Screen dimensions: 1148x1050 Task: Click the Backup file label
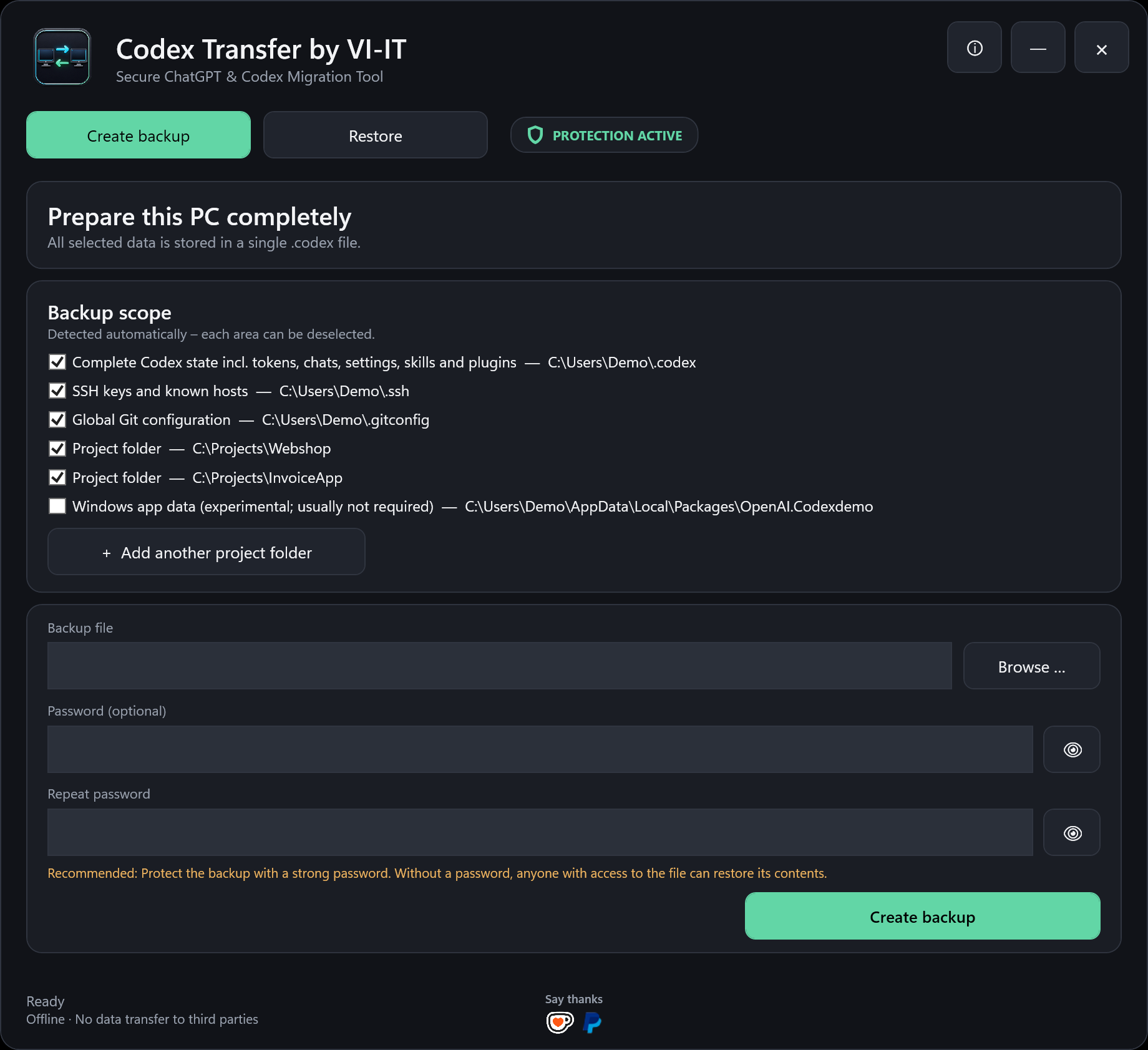[80, 628]
